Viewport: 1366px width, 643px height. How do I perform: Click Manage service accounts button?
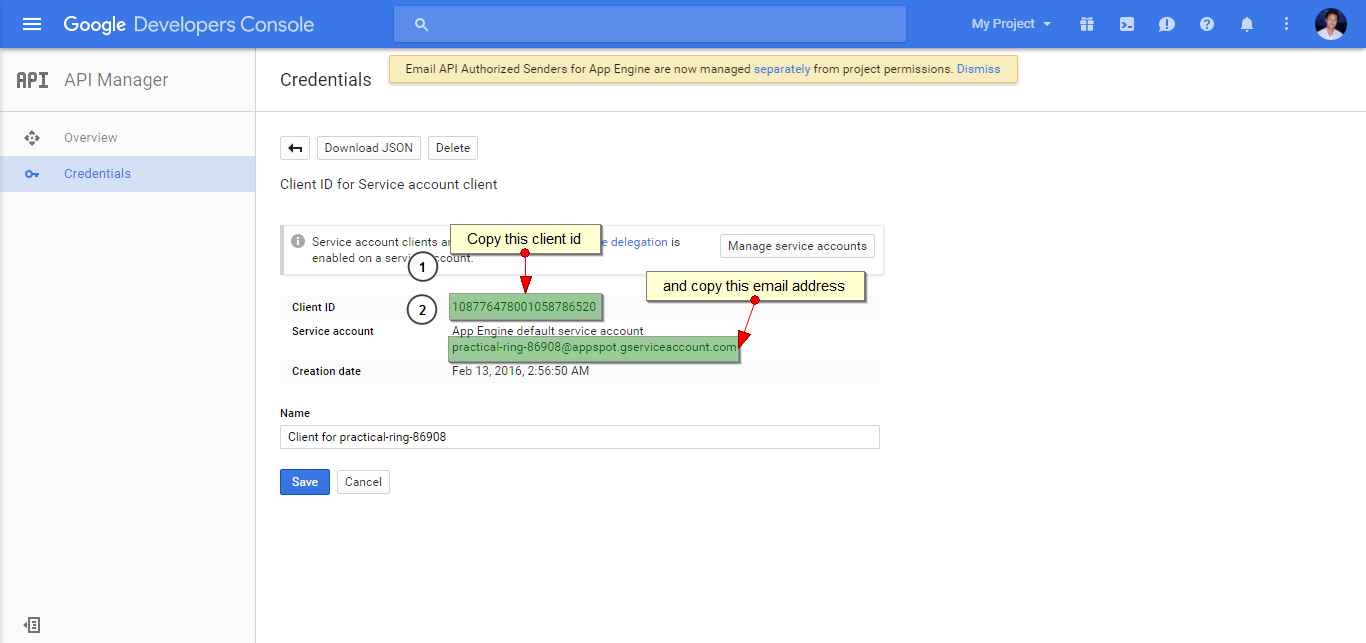click(797, 246)
